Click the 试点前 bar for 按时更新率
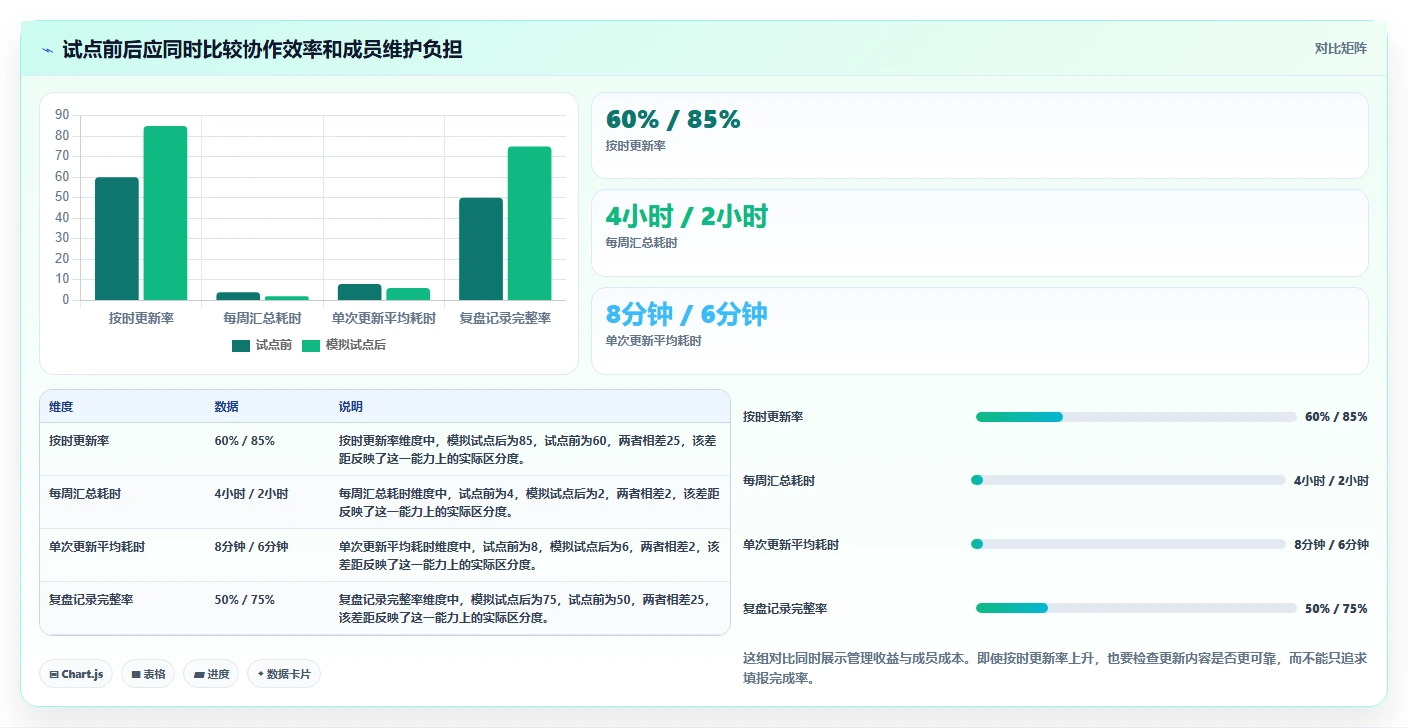This screenshot has width=1408, height=728. pos(117,238)
